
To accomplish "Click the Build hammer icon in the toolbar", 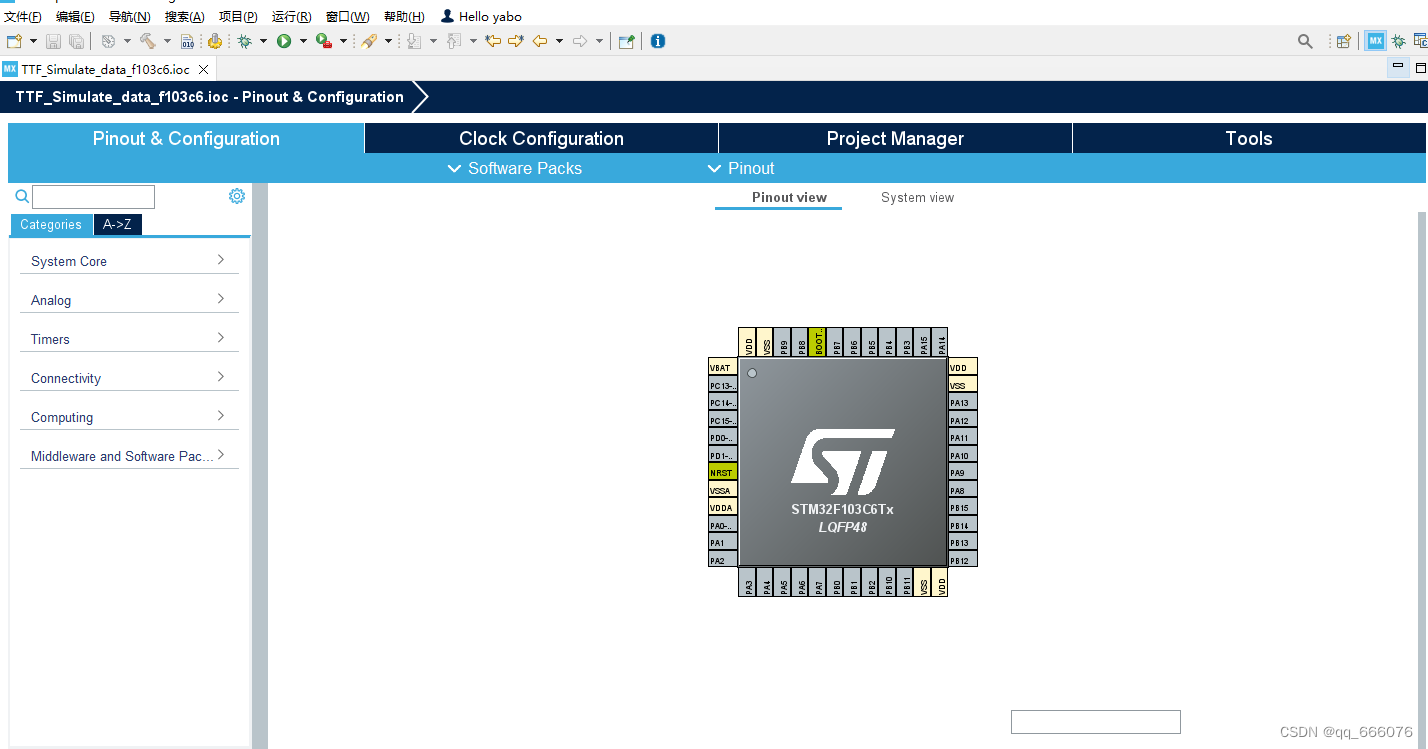I will click(x=147, y=41).
